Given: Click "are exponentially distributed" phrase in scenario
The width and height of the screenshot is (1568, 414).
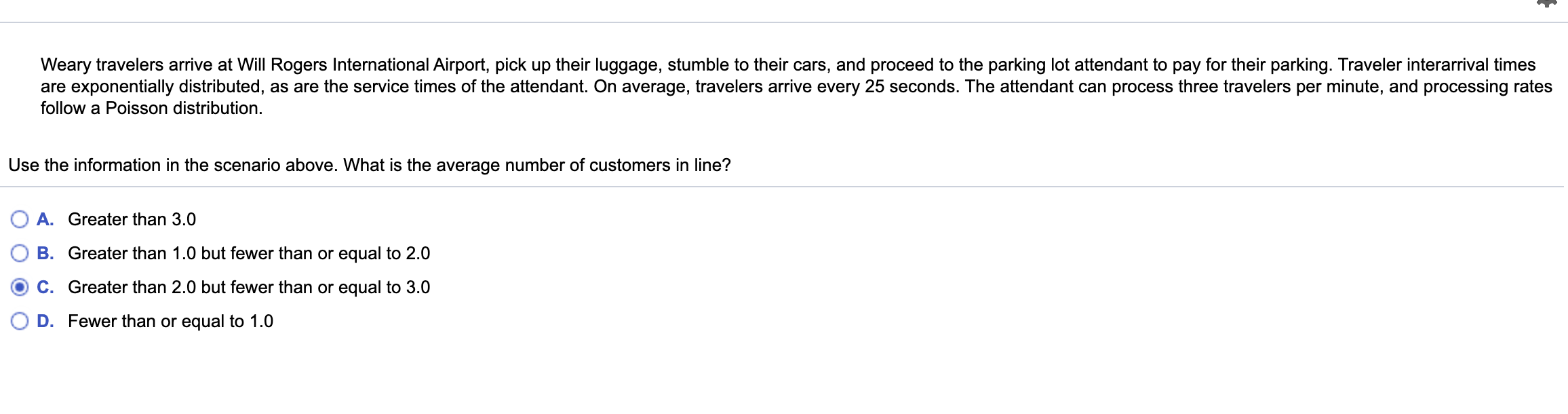Looking at the screenshot, I should click(152, 86).
